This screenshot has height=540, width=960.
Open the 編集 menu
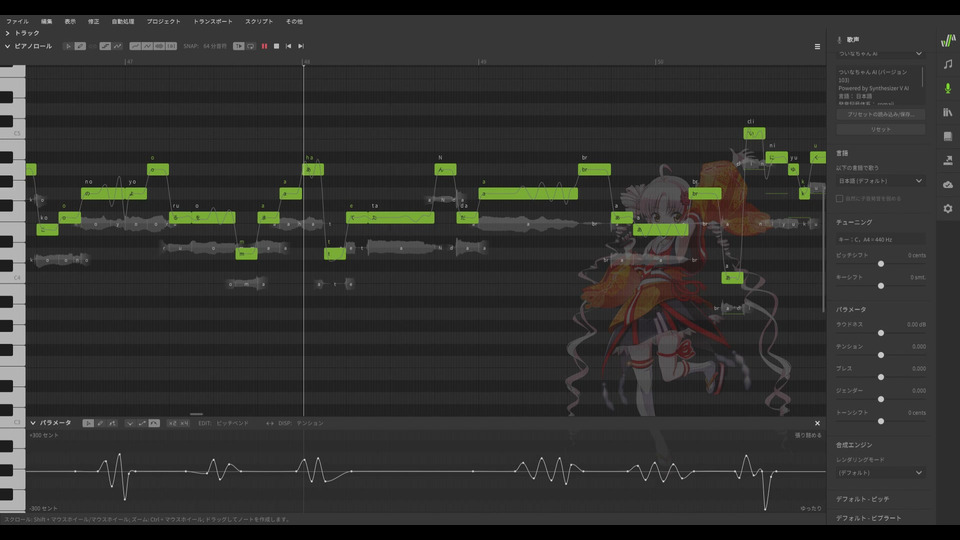click(x=47, y=21)
